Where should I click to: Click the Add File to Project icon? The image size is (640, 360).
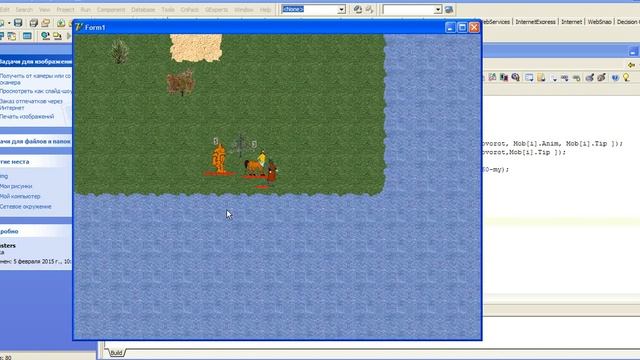click(x=61, y=23)
